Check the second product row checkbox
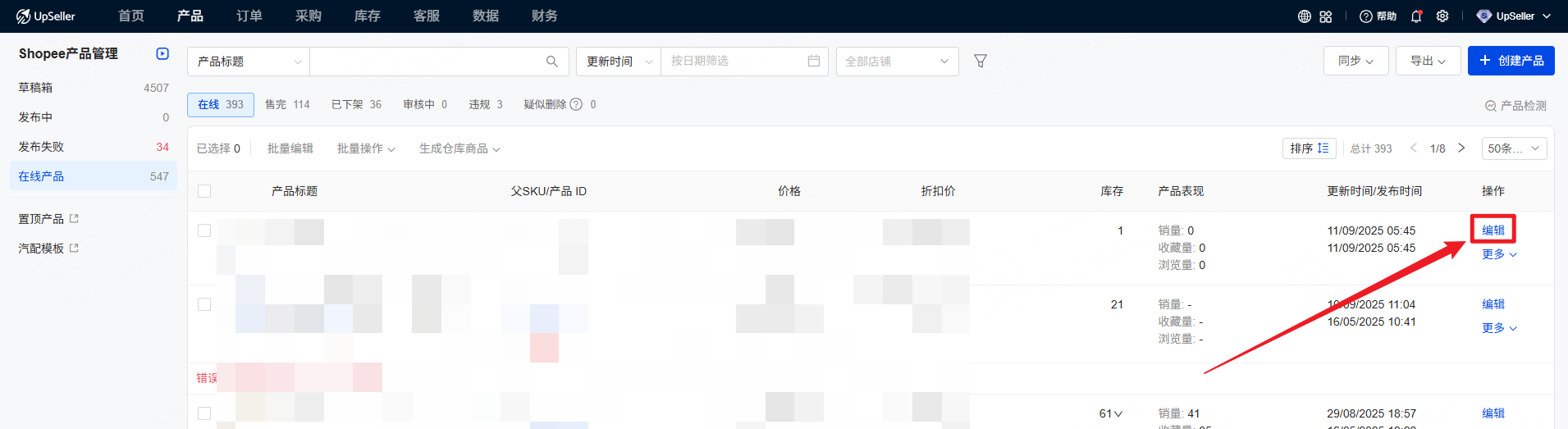1568x429 pixels. point(204,304)
